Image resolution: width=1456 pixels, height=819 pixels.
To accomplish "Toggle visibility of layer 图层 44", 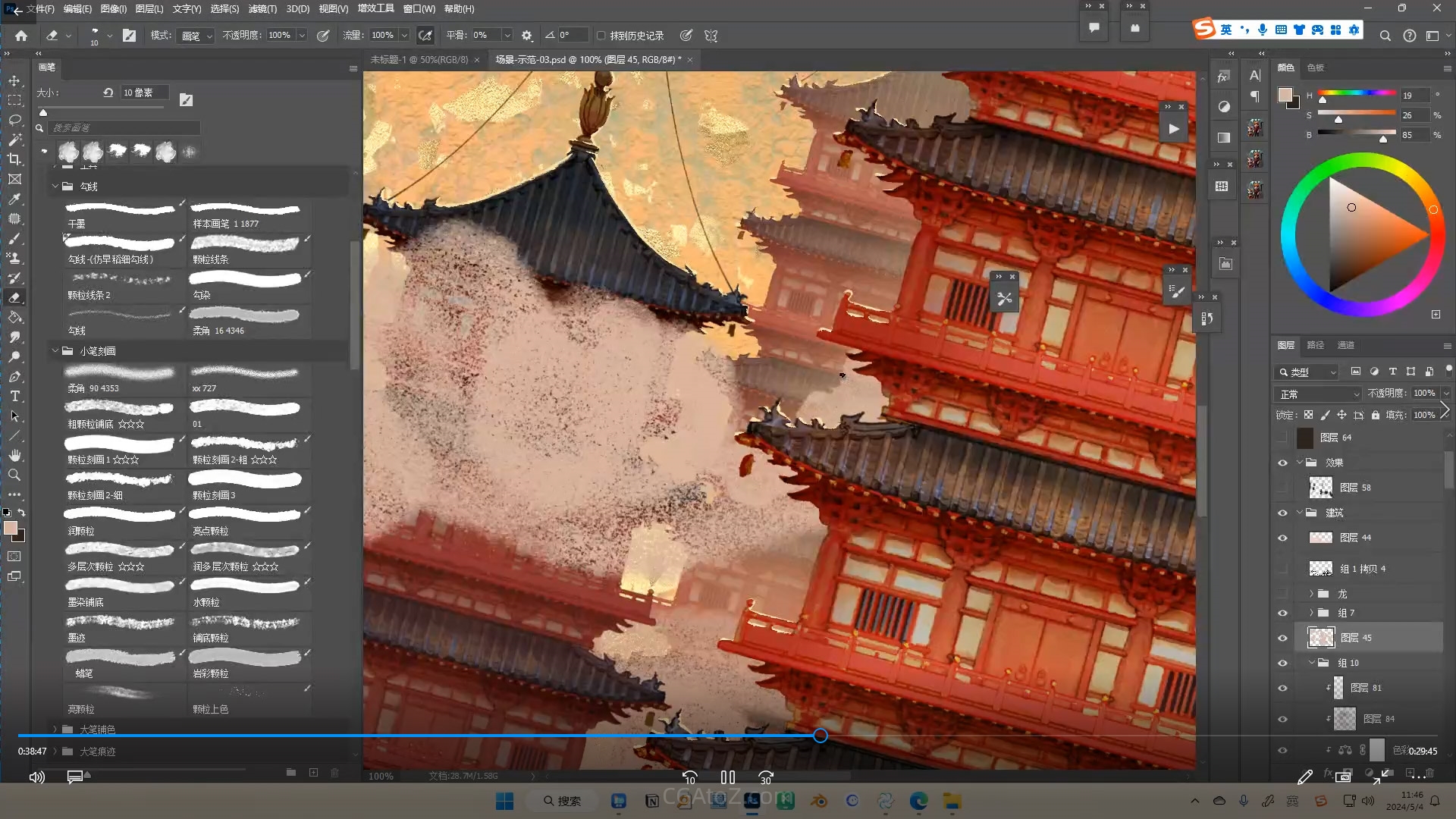I will 1282,538.
